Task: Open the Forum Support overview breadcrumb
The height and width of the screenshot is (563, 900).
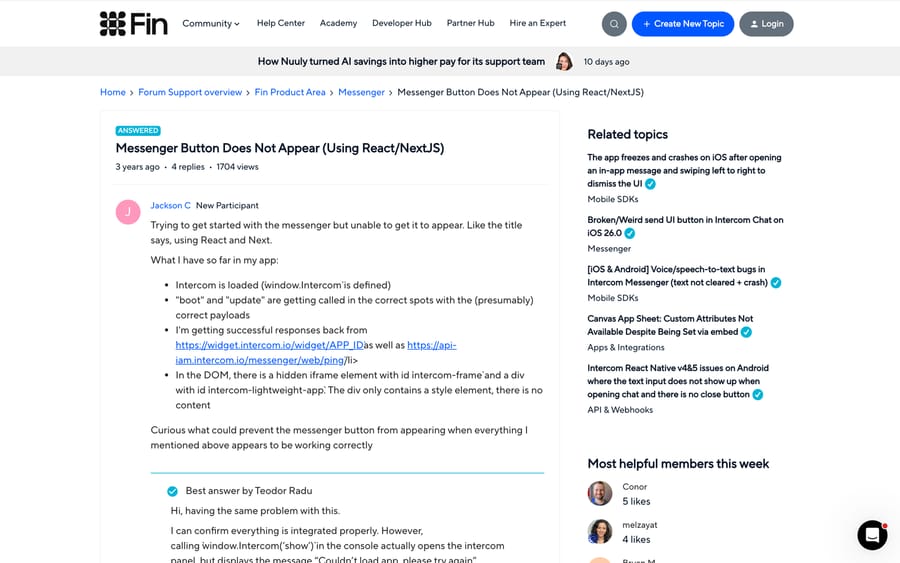Action: [x=190, y=92]
